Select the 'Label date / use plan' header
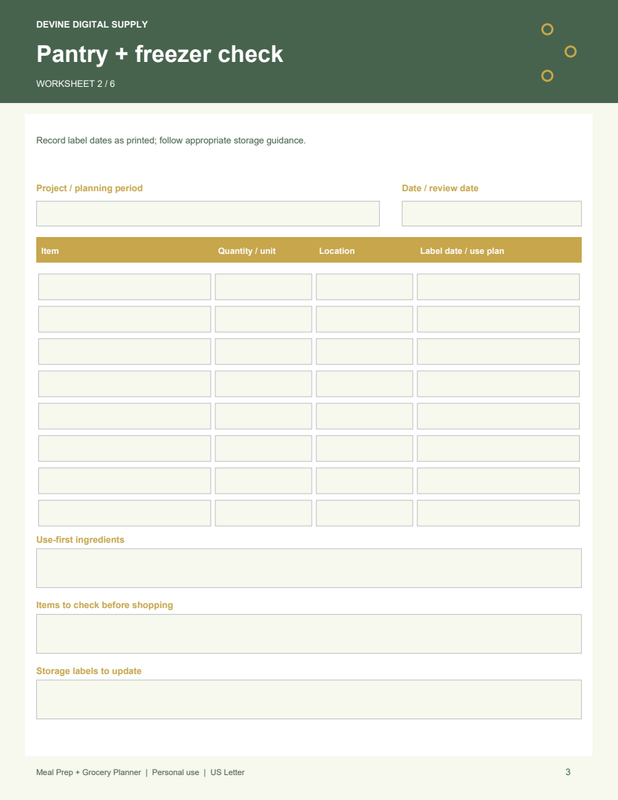 tap(462, 251)
